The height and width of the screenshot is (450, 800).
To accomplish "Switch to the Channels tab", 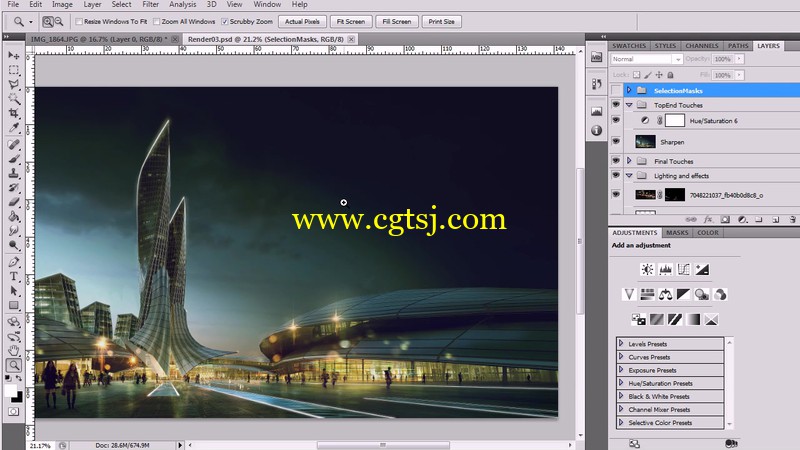I will point(702,46).
